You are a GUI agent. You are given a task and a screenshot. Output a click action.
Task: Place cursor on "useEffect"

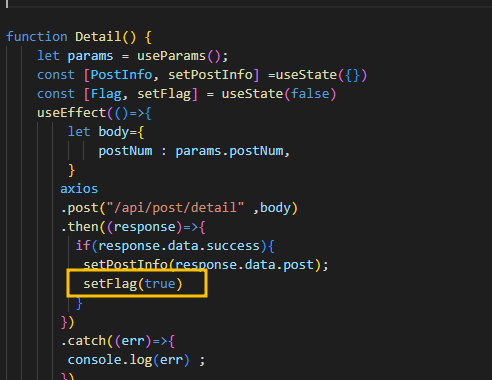[x=72, y=113]
